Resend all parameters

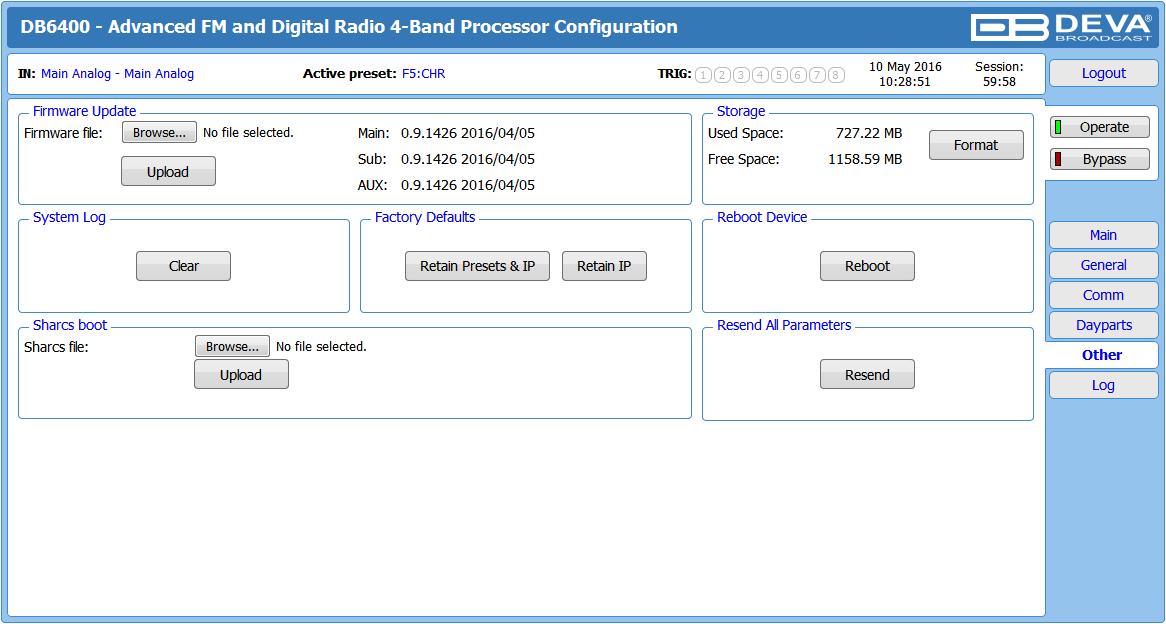pos(867,374)
